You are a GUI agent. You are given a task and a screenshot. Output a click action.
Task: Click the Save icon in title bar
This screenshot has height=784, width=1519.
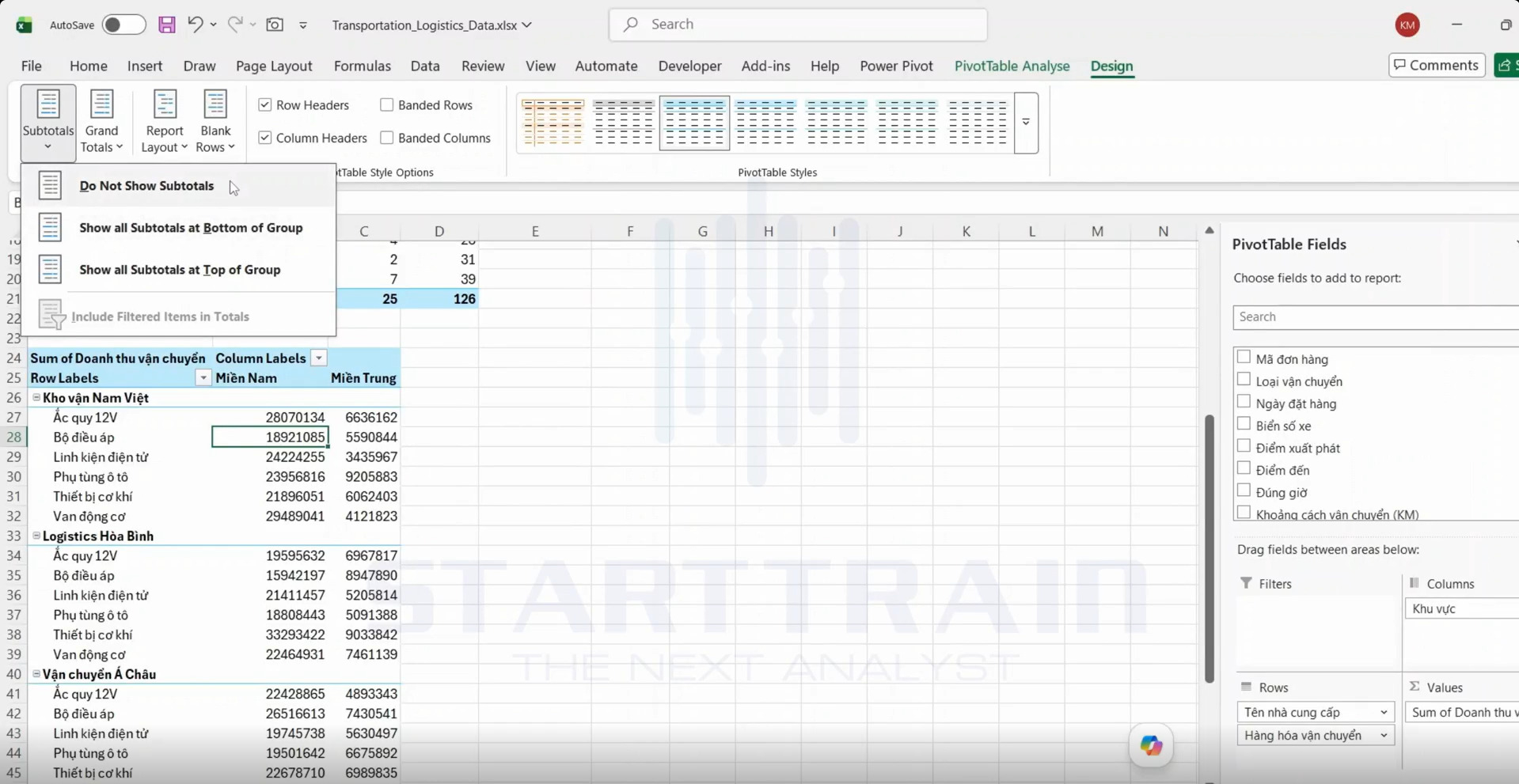[x=166, y=25]
